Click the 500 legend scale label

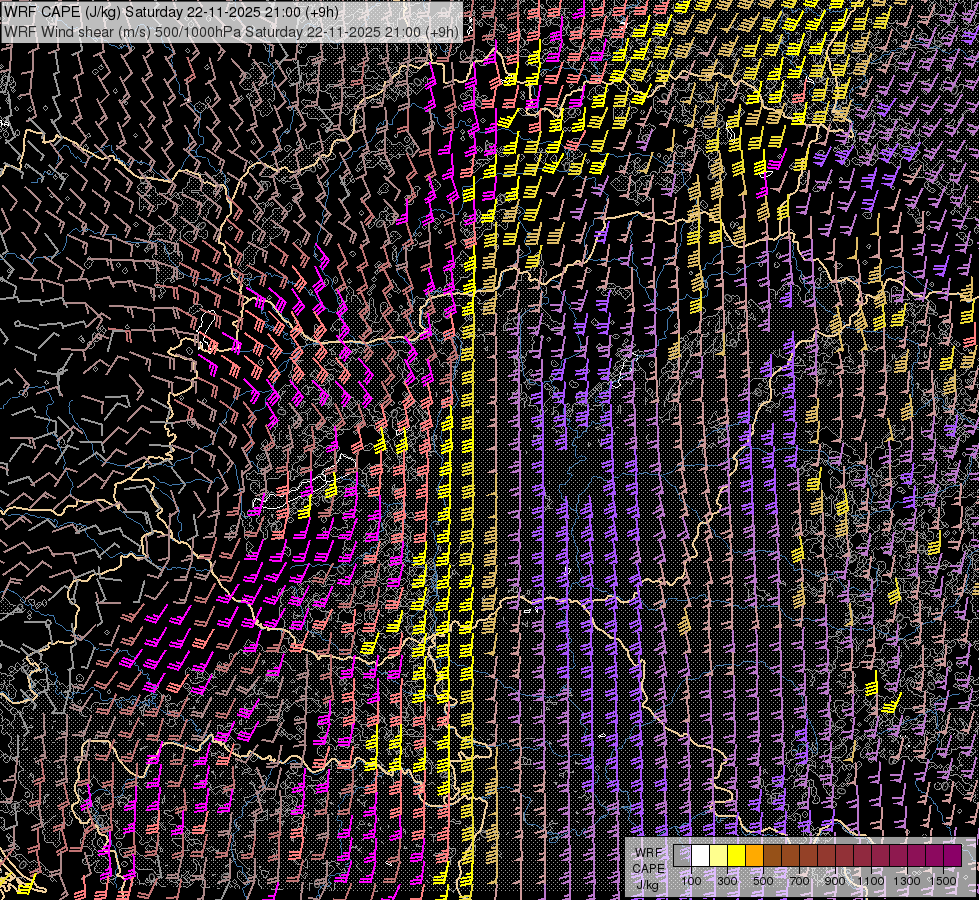click(763, 881)
